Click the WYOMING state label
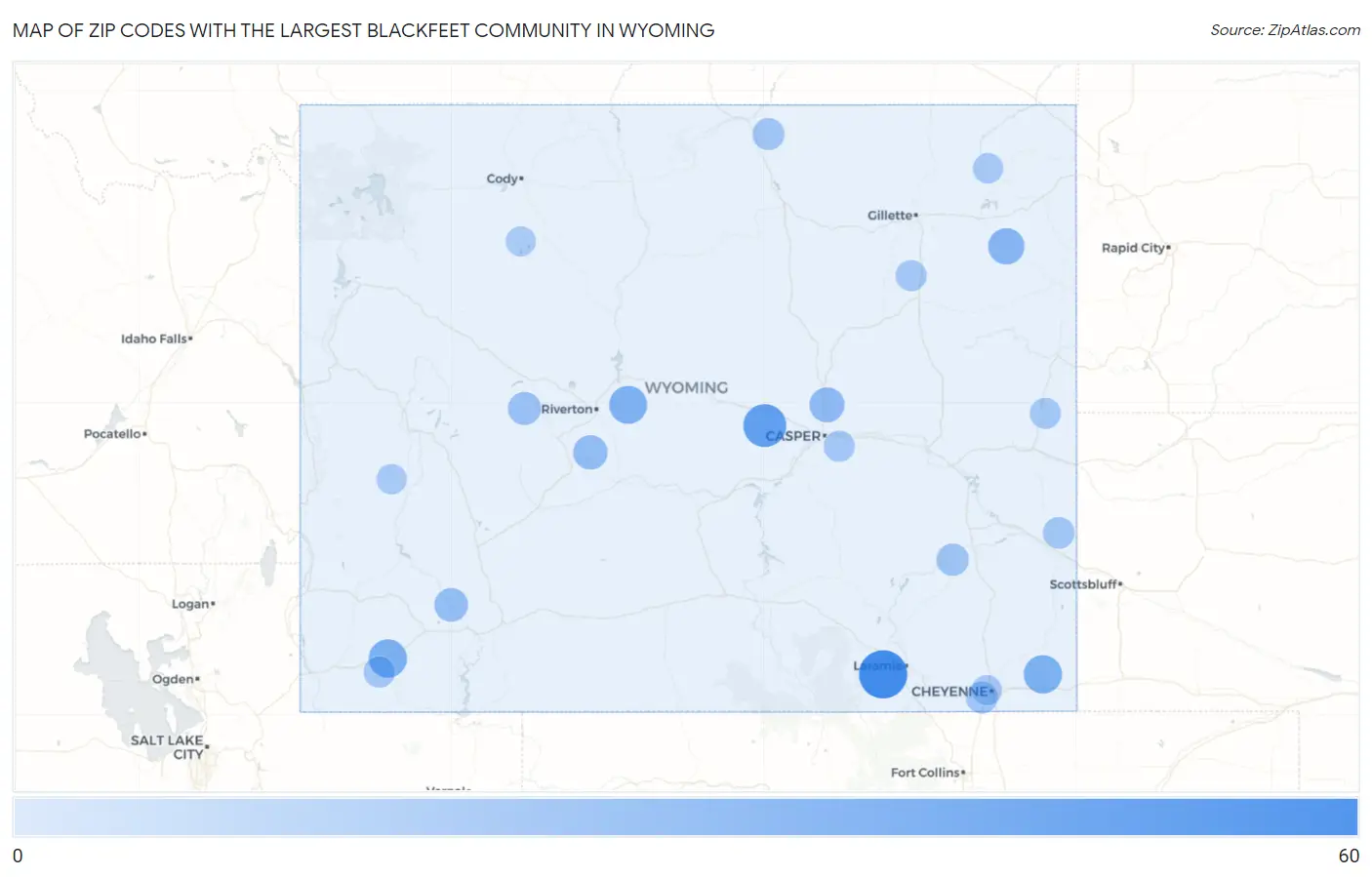The image size is (1372, 877). (x=686, y=387)
